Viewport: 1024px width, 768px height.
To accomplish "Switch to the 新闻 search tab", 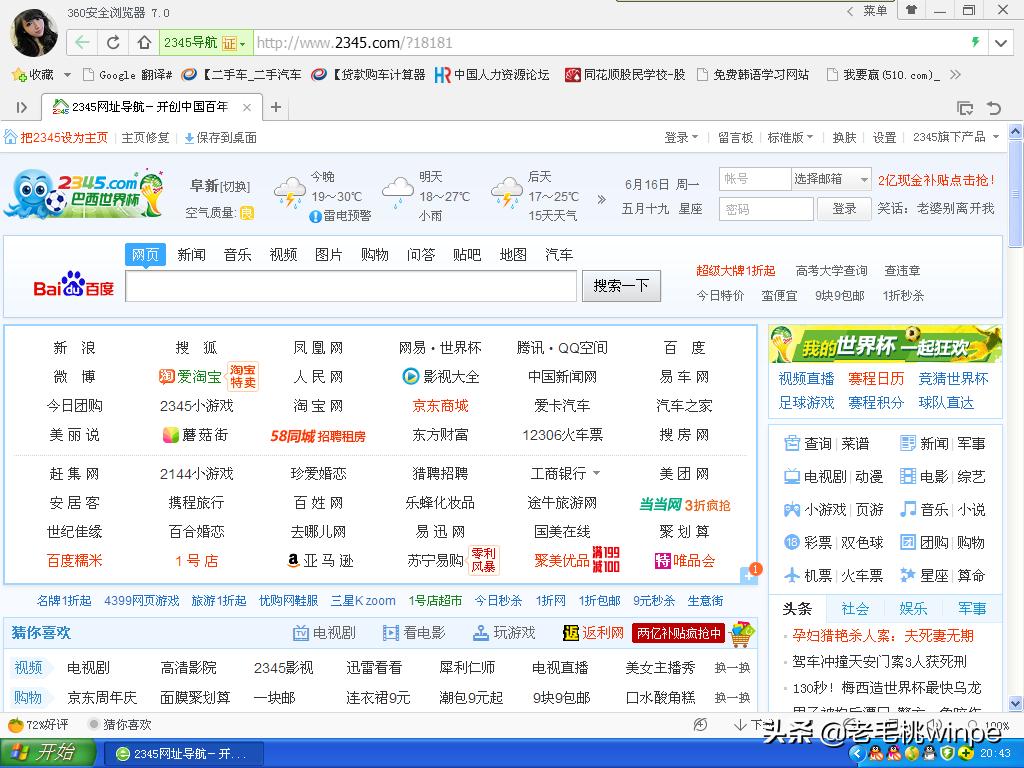I will tap(191, 254).
